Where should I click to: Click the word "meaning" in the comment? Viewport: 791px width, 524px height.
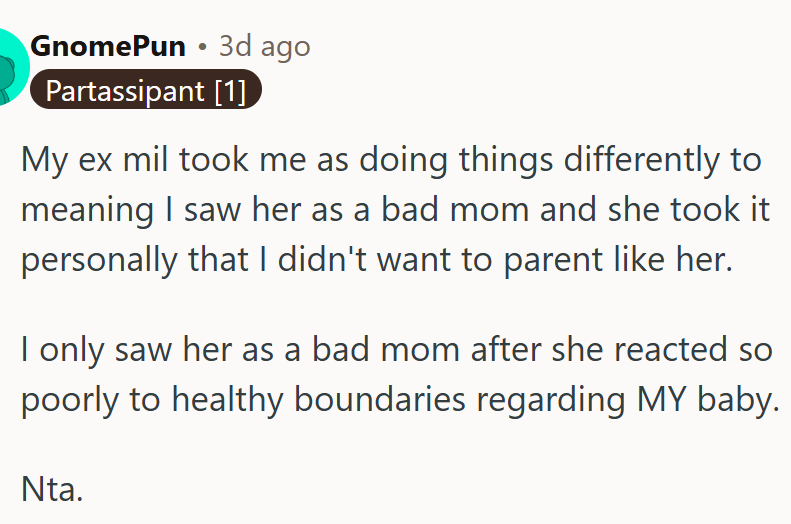coord(85,209)
